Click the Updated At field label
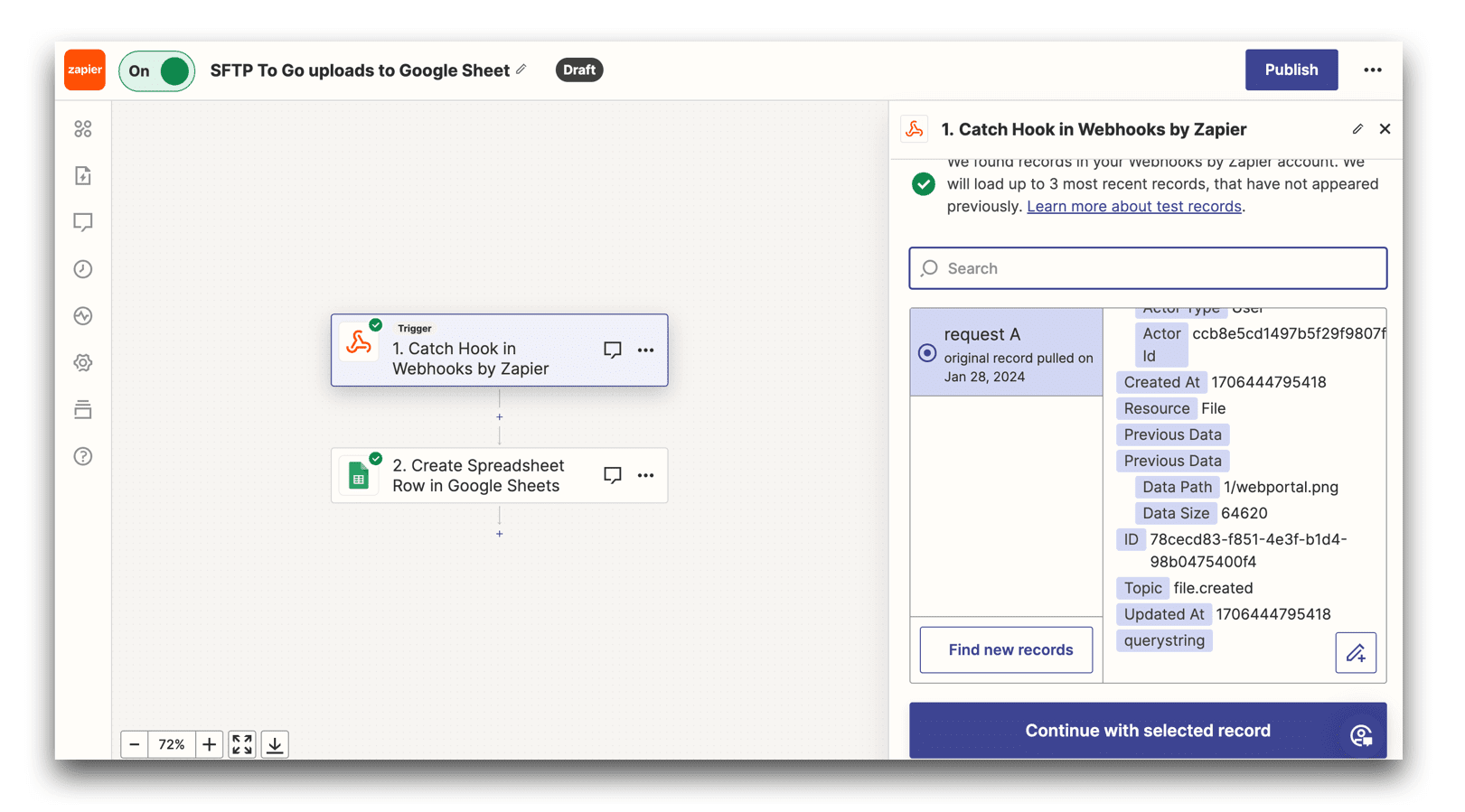Image resolution: width=1465 pixels, height=812 pixels. 1163,614
